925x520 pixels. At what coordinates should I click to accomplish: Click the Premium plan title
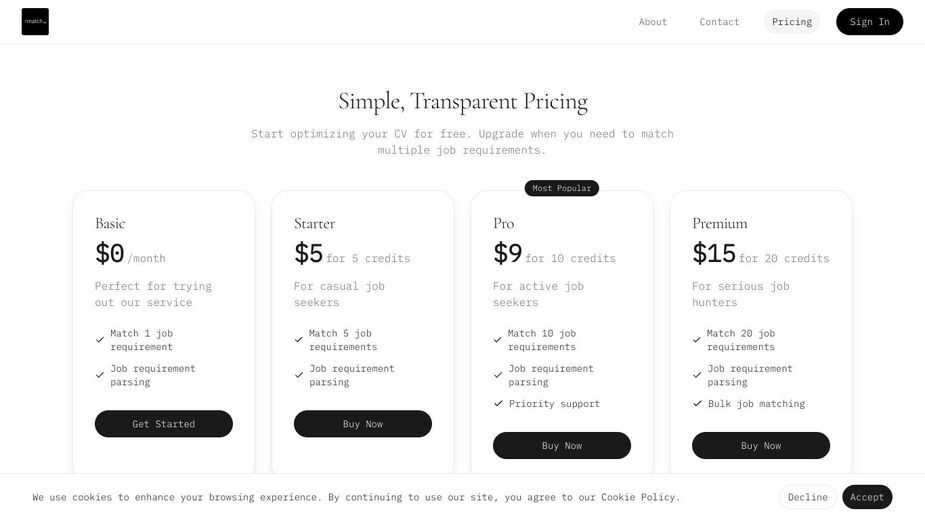(720, 224)
